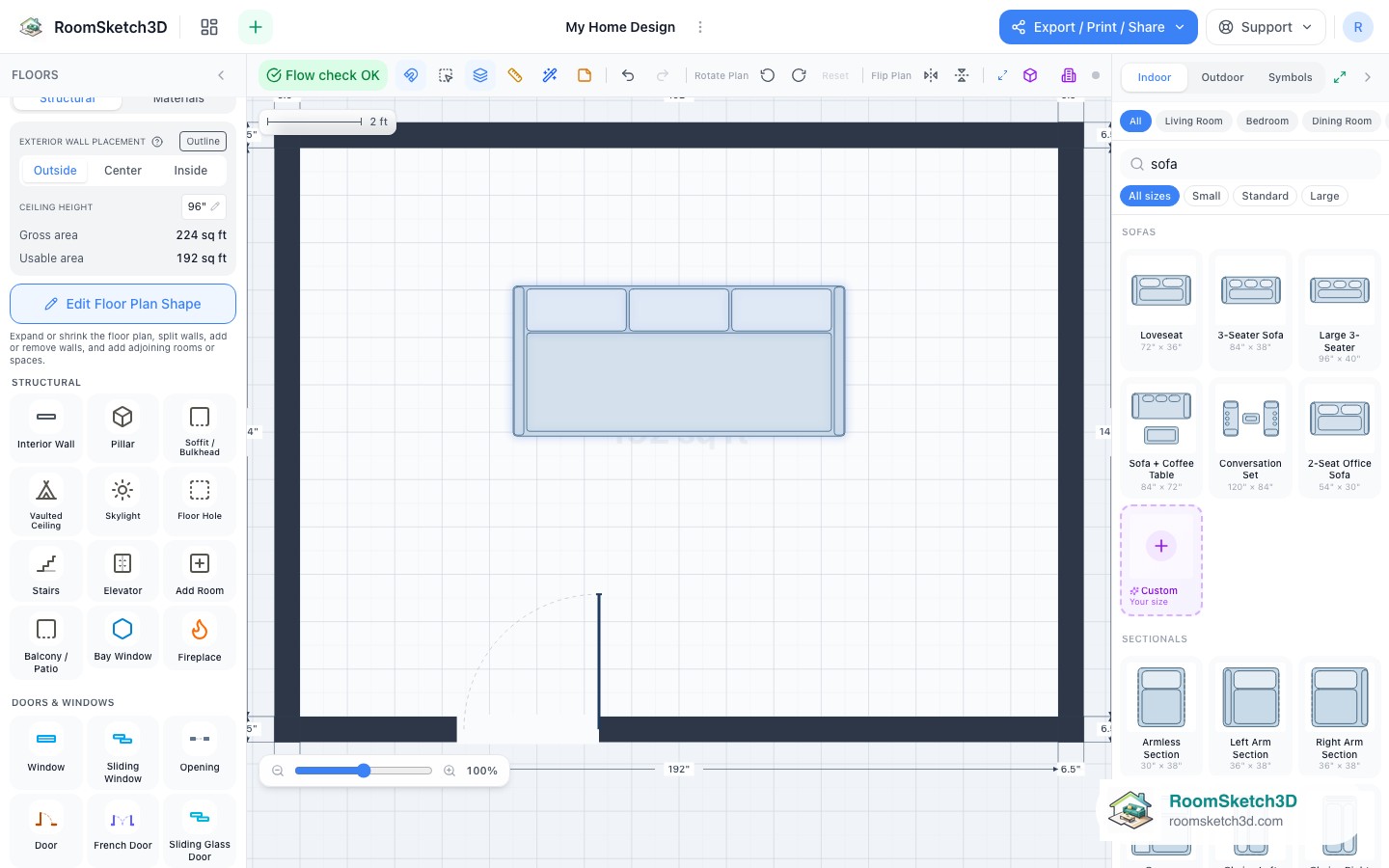Toggle the snap magnet tool
This screenshot has width=1389, height=868.
411,75
